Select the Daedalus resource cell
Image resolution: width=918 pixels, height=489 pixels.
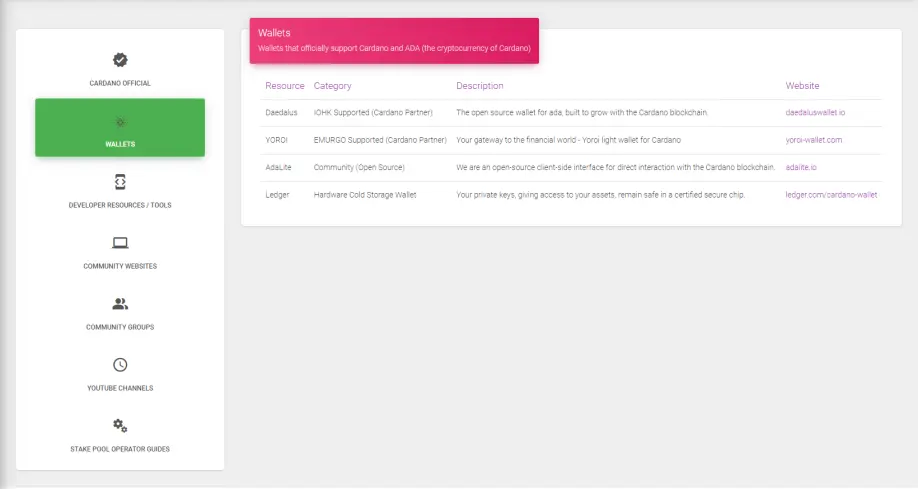[x=281, y=112]
